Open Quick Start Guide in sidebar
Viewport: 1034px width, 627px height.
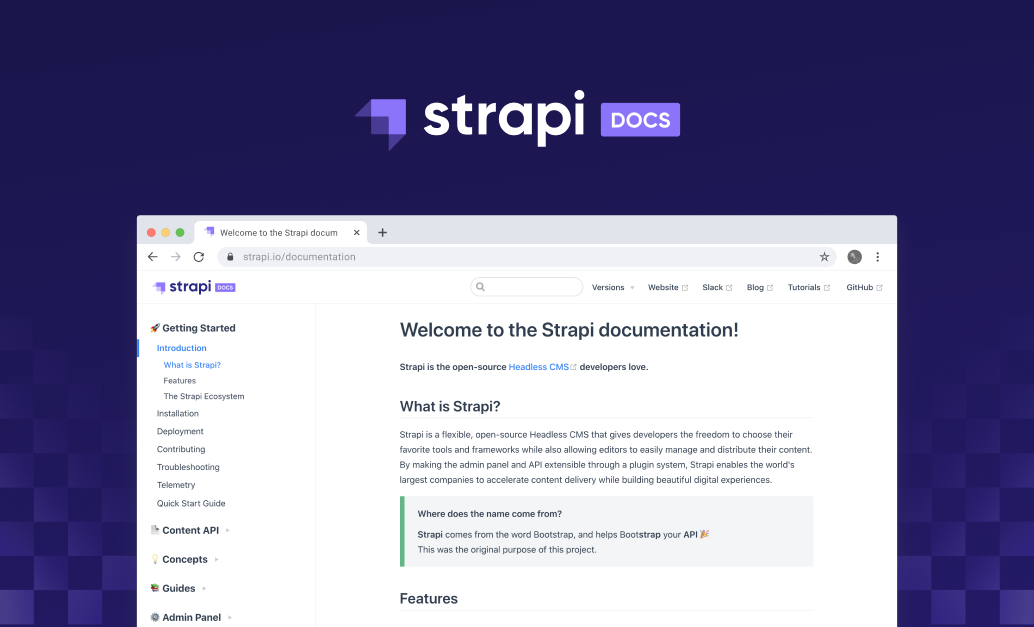[x=191, y=504]
